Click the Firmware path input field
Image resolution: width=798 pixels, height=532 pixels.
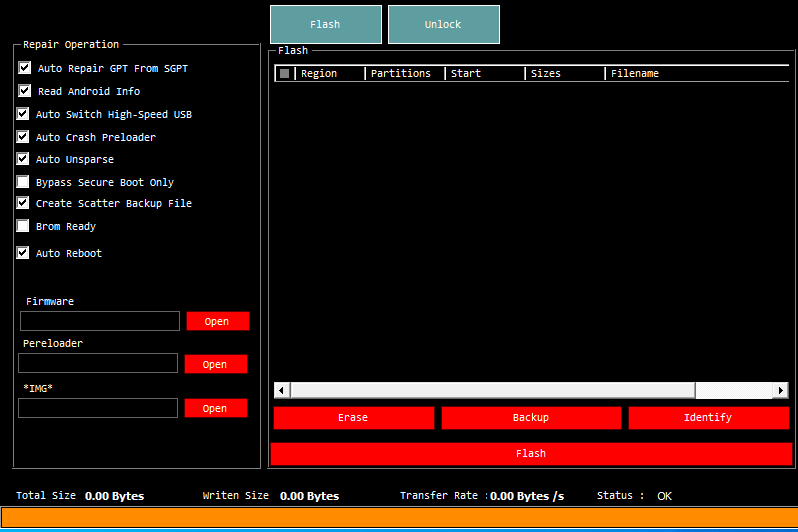click(x=100, y=321)
